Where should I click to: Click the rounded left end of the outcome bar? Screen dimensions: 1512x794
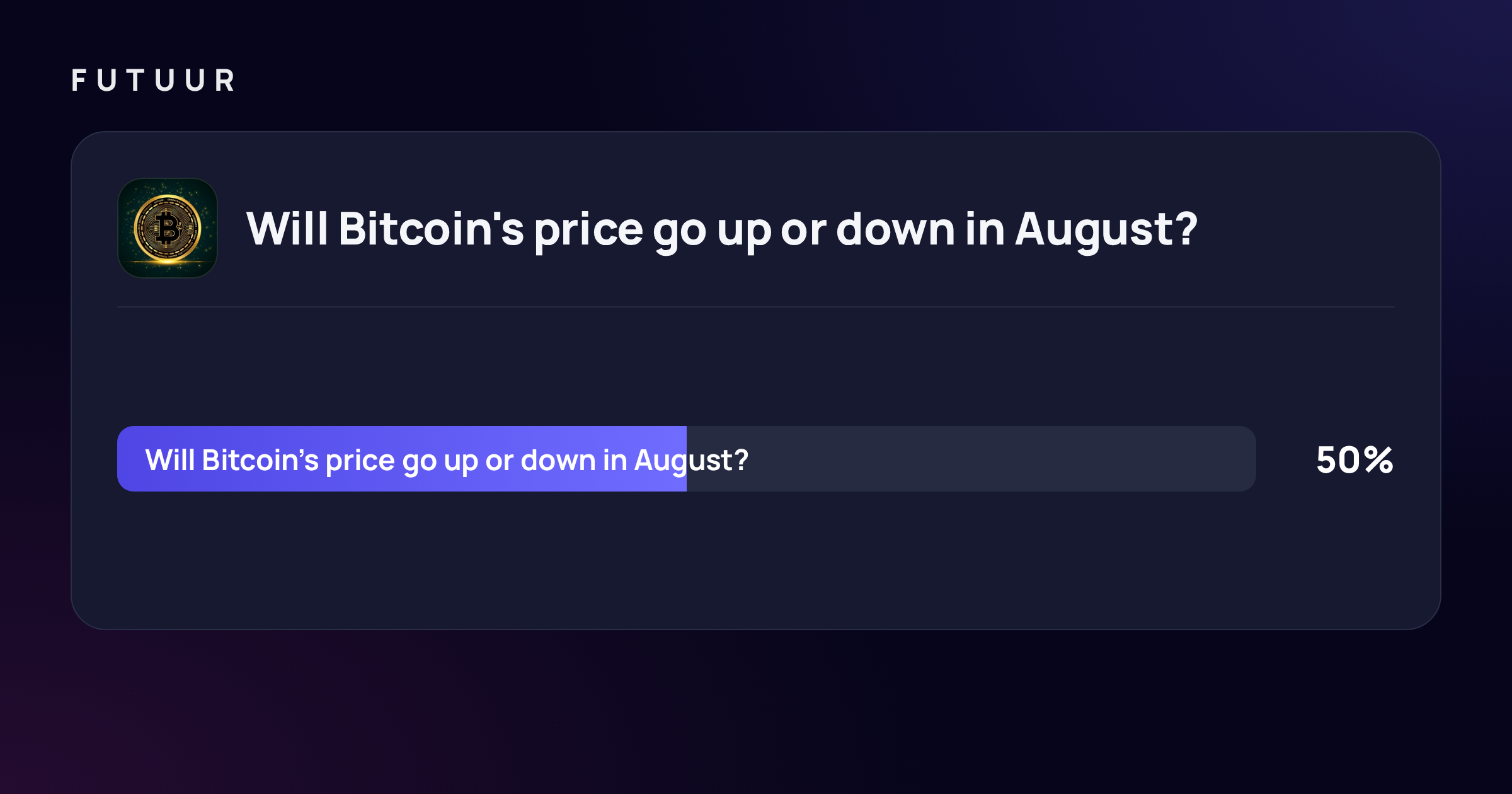click(x=126, y=459)
